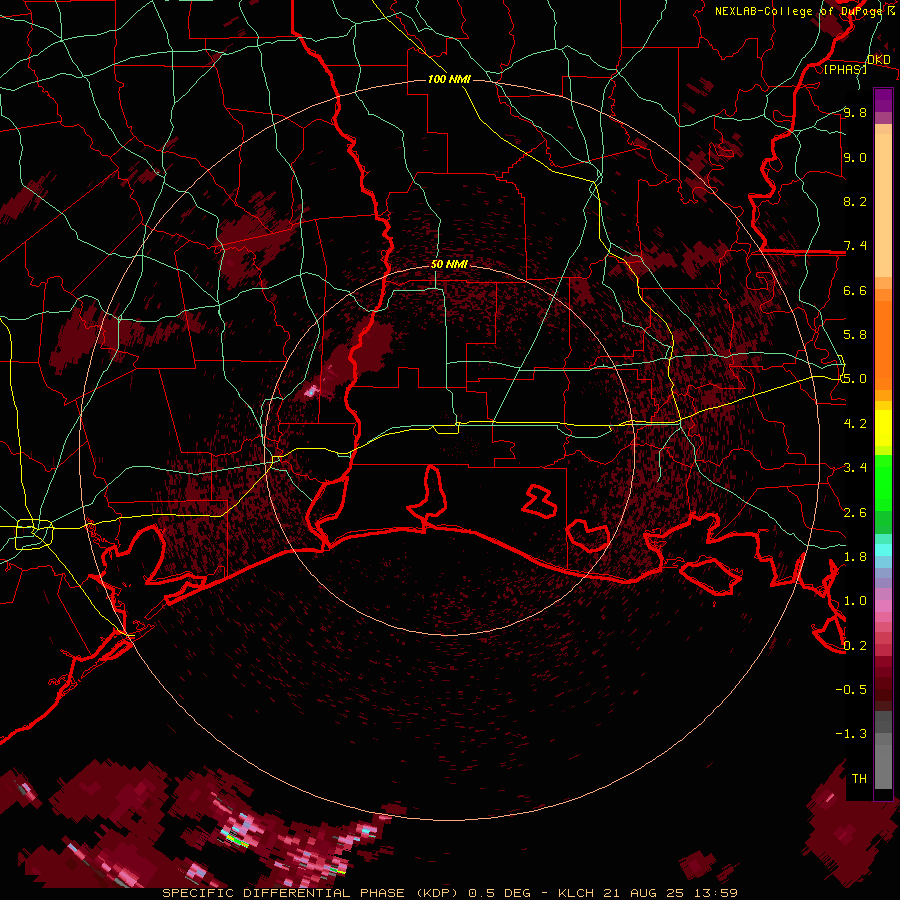Click the 7.4 value on the scale
The image size is (900, 900).
pyautogui.click(x=855, y=246)
